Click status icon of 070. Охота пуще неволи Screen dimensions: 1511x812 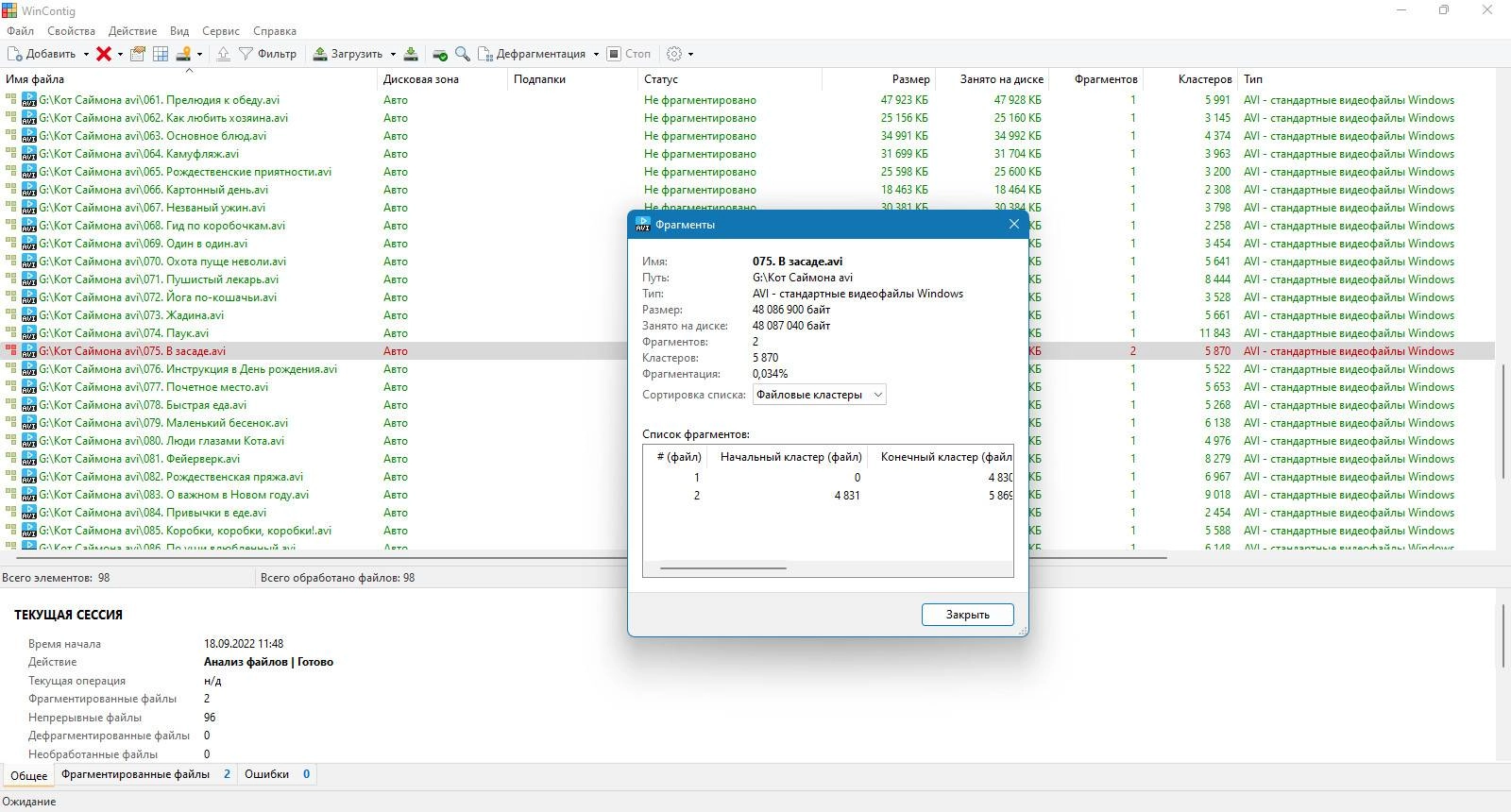click(11, 261)
